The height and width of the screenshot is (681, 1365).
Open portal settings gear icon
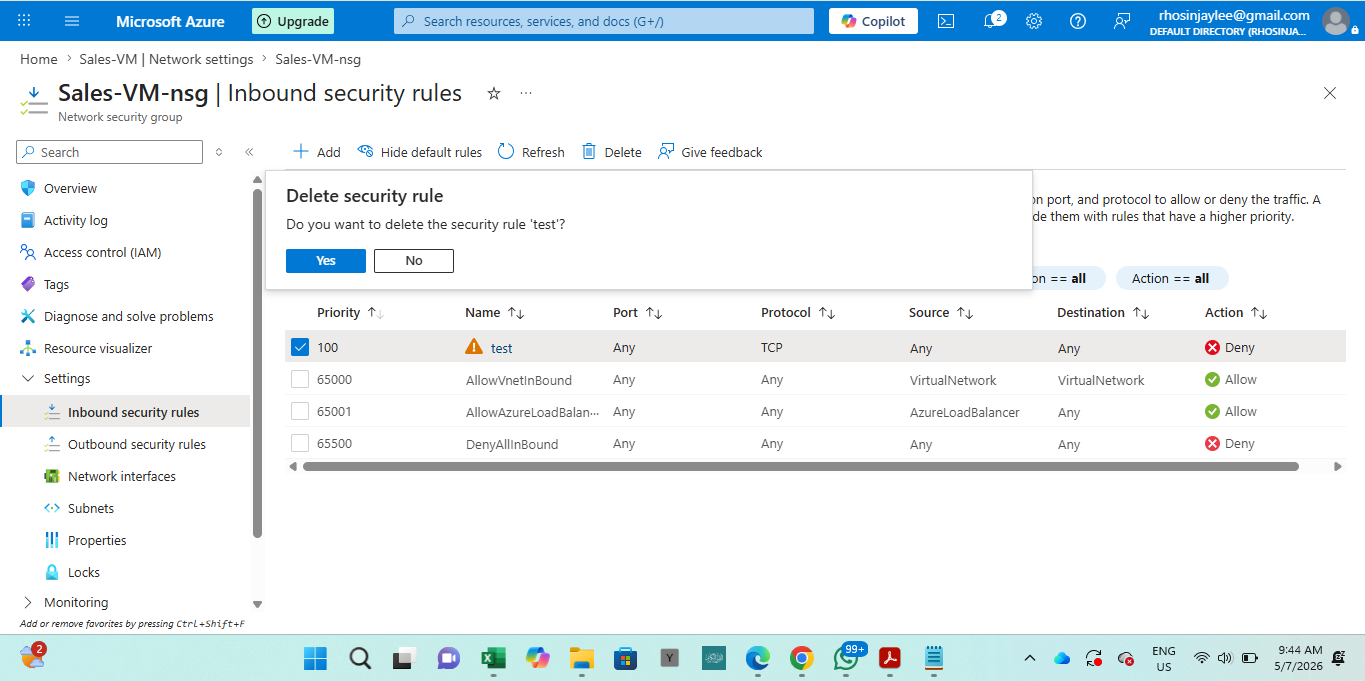(x=1034, y=21)
